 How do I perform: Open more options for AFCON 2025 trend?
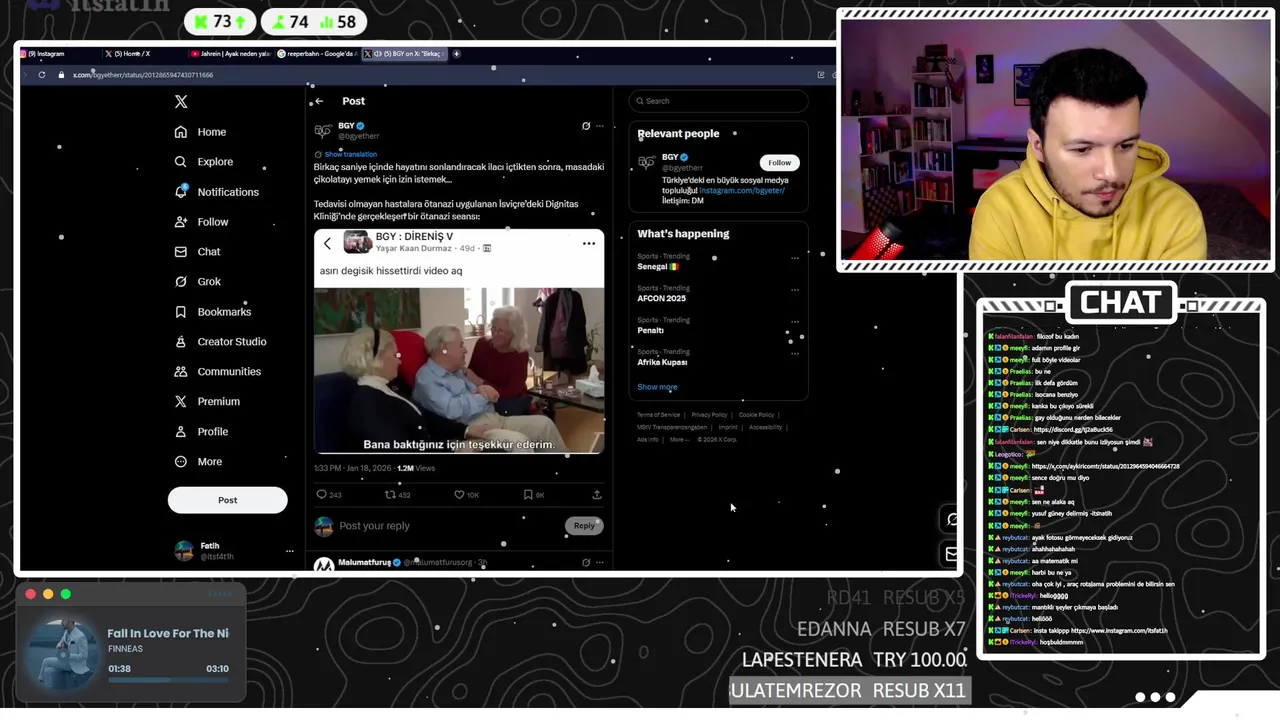795,290
